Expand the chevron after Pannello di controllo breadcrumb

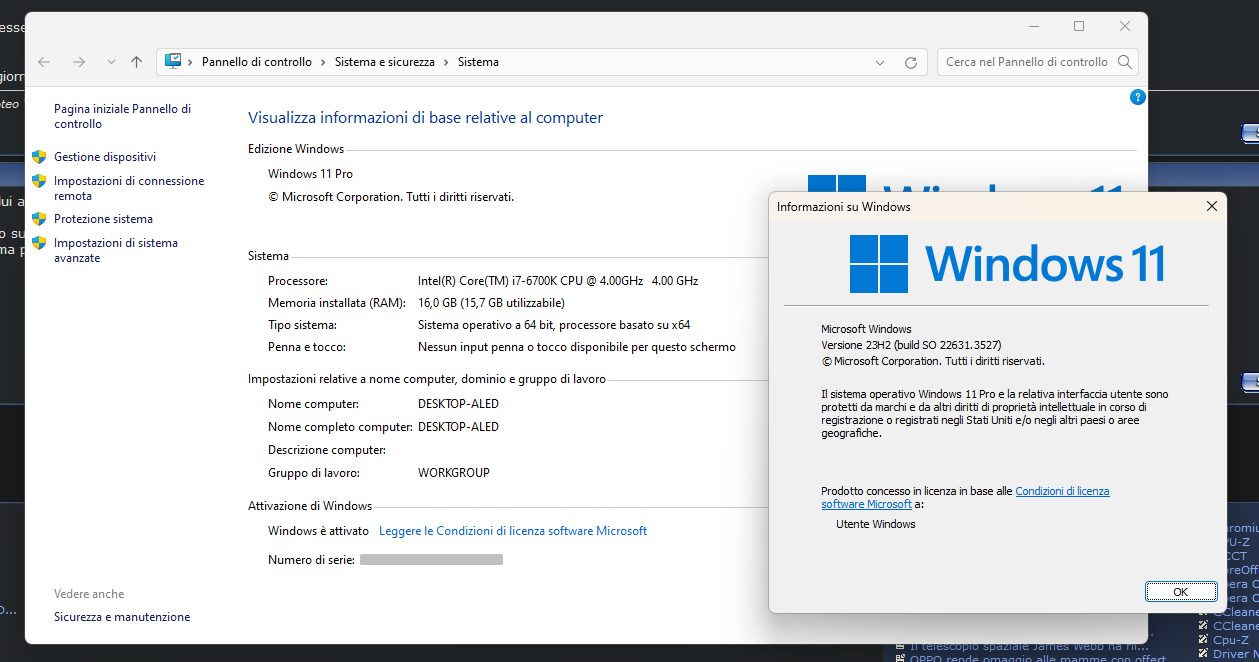click(323, 62)
